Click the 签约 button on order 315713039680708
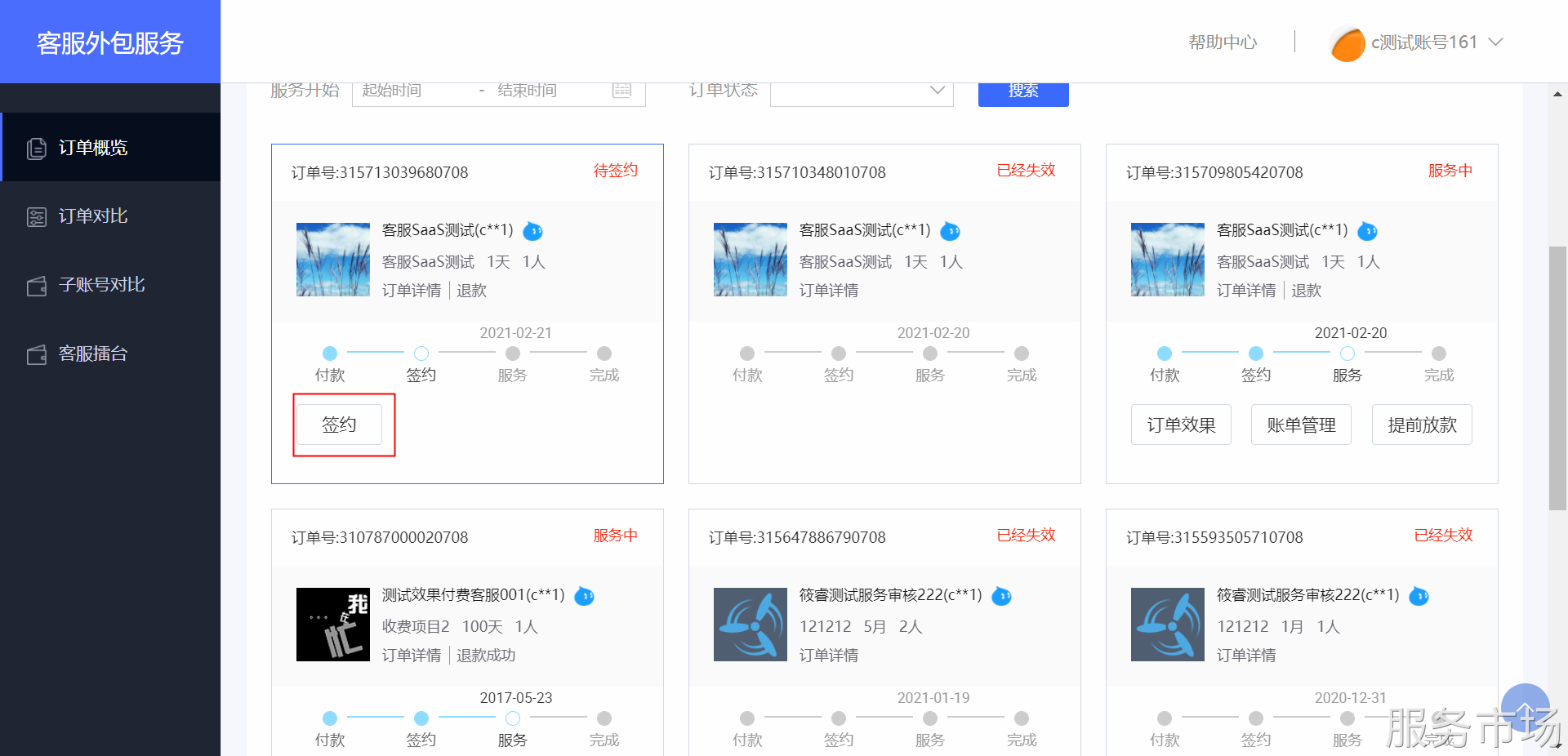 (339, 425)
